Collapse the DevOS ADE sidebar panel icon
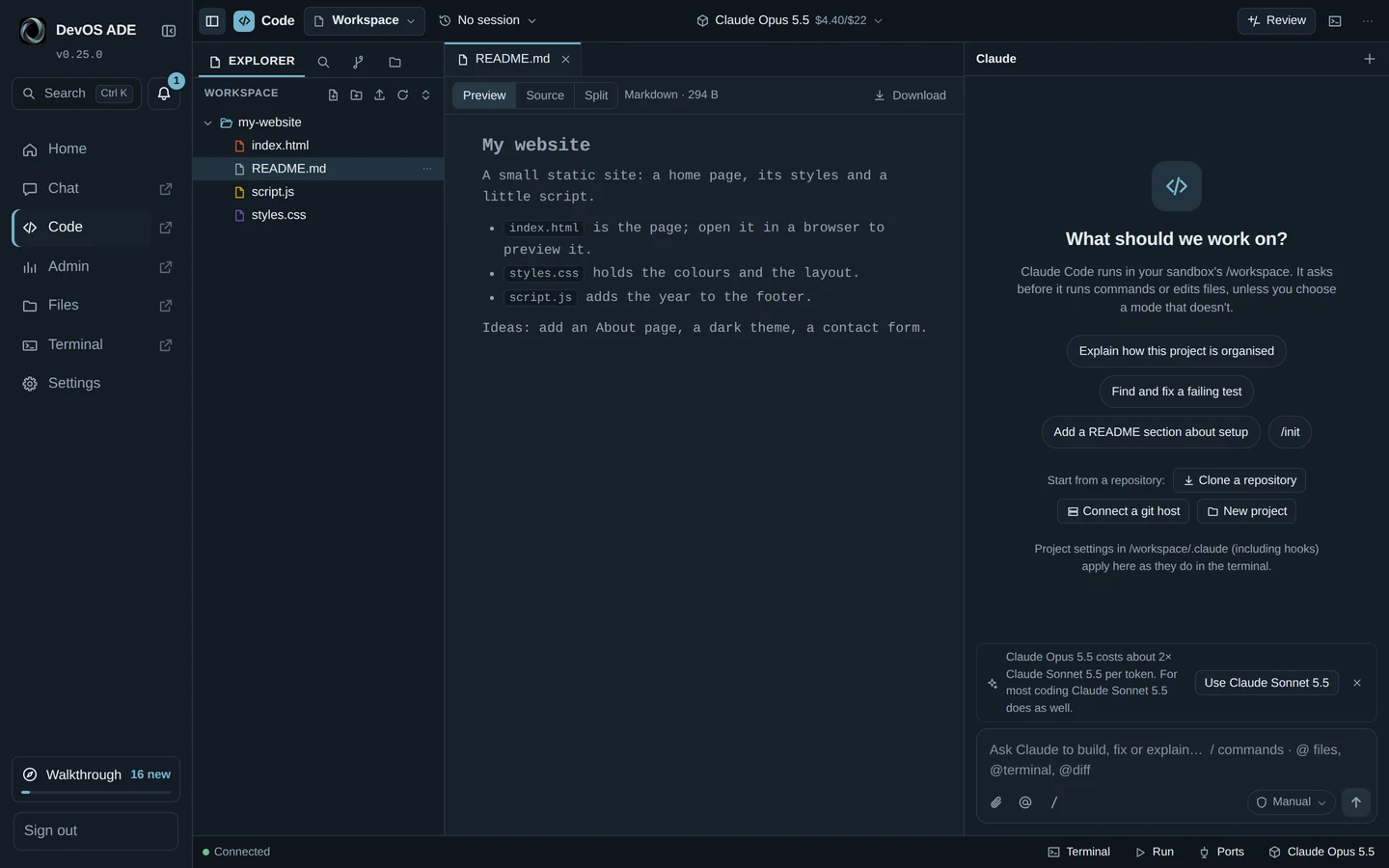The image size is (1389, 868). (169, 31)
